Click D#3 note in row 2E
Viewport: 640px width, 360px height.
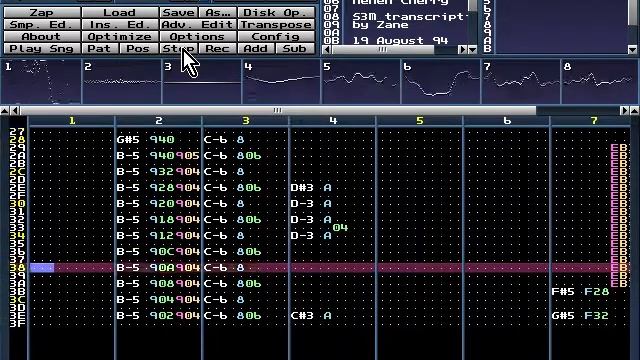pos(302,188)
